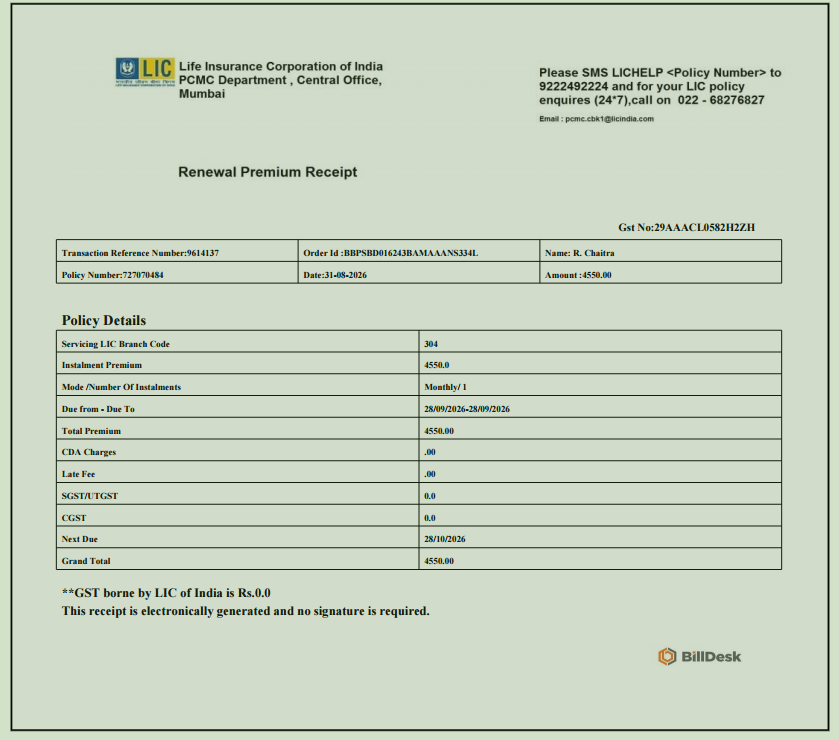Click the LIC logo
Screen dimensions: 839x740
145,72
